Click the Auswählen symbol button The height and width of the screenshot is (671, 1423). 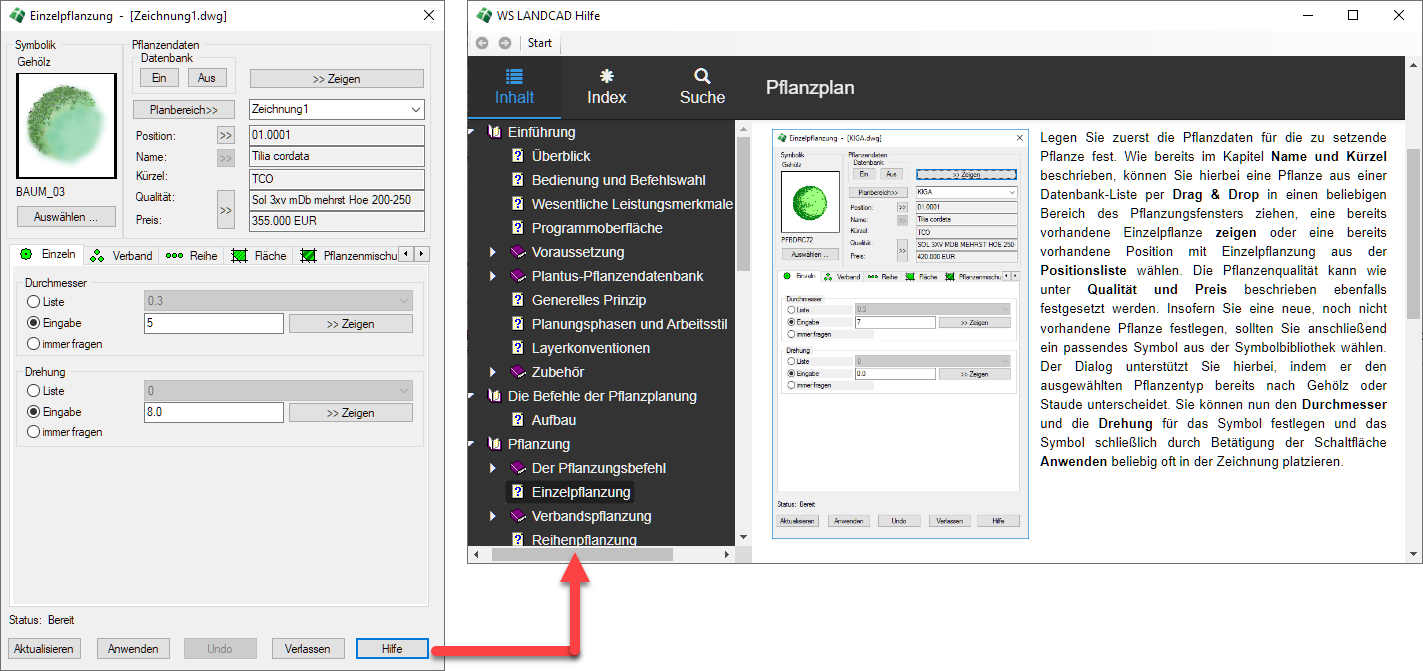(x=66, y=217)
